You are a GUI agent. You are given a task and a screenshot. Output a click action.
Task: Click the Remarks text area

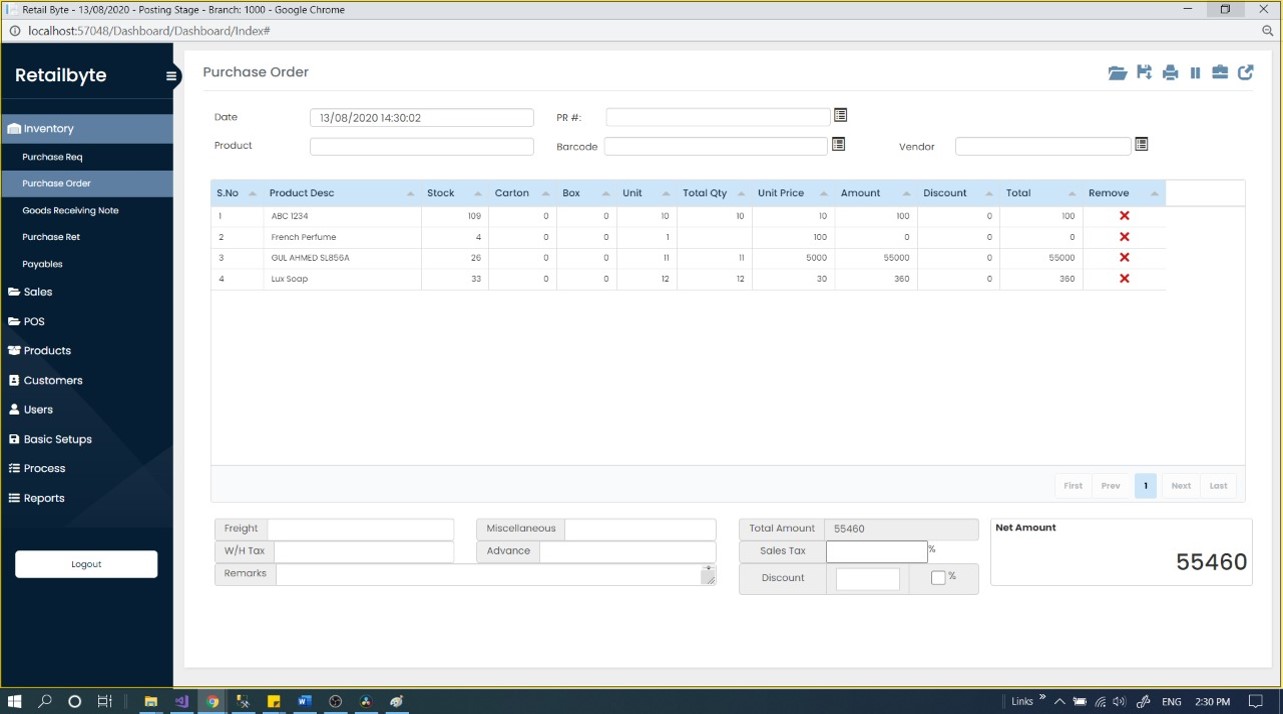coord(496,575)
